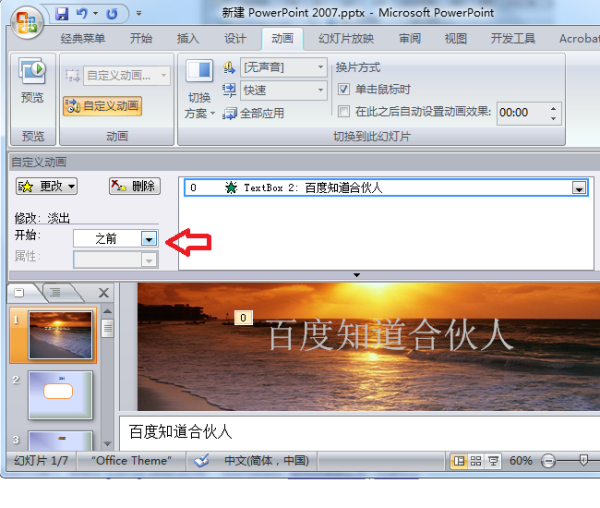The height and width of the screenshot is (508, 600).
Task: Click the 幻灯片 1/7 status indicator
Action: pyautogui.click(x=41, y=461)
